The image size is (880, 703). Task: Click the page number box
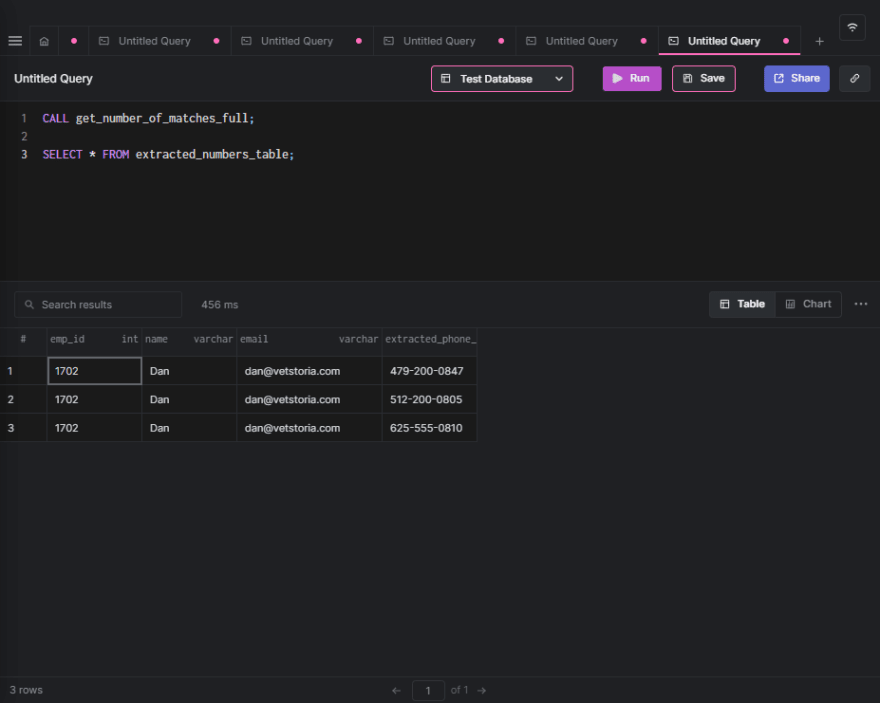click(428, 691)
